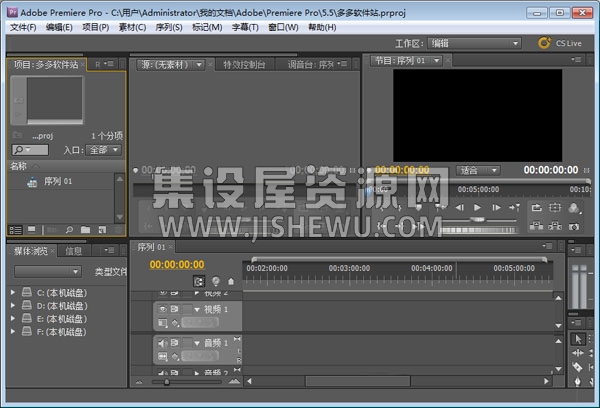
Task: Click the program monitor jog wheel strip
Action: (x=478, y=230)
